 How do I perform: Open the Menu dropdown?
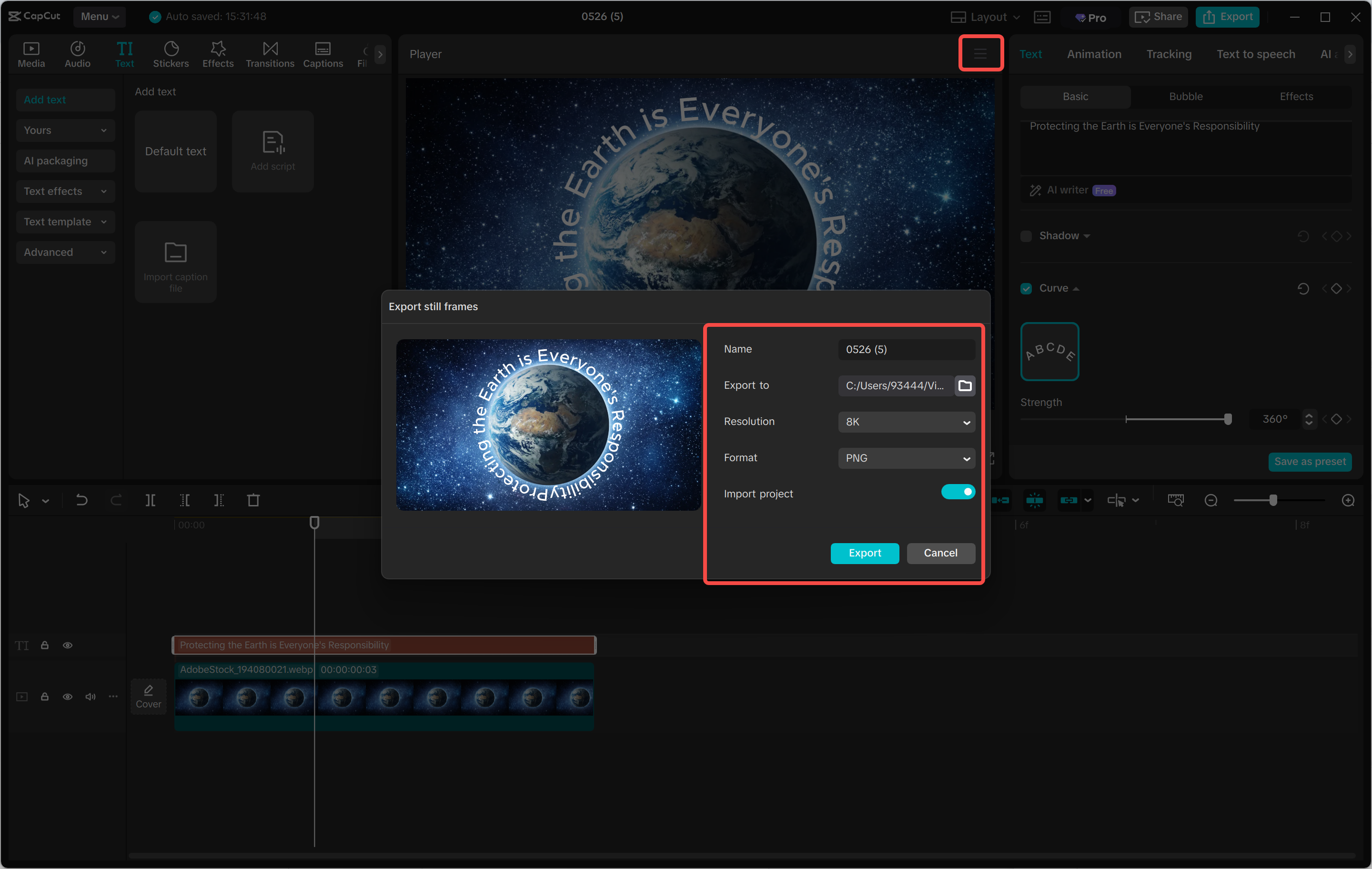[99, 17]
